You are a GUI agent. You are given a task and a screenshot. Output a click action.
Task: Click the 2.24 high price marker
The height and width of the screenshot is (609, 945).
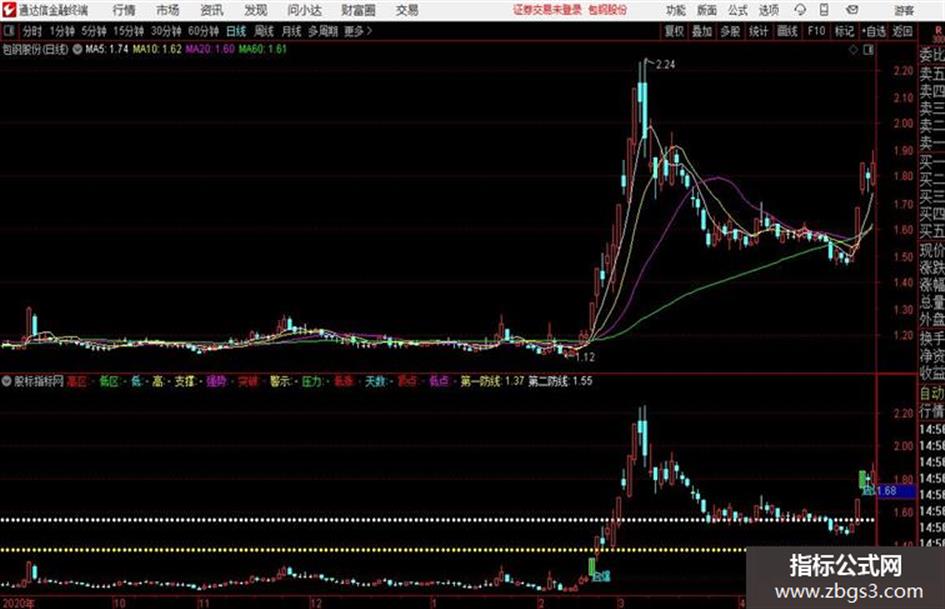tap(665, 65)
